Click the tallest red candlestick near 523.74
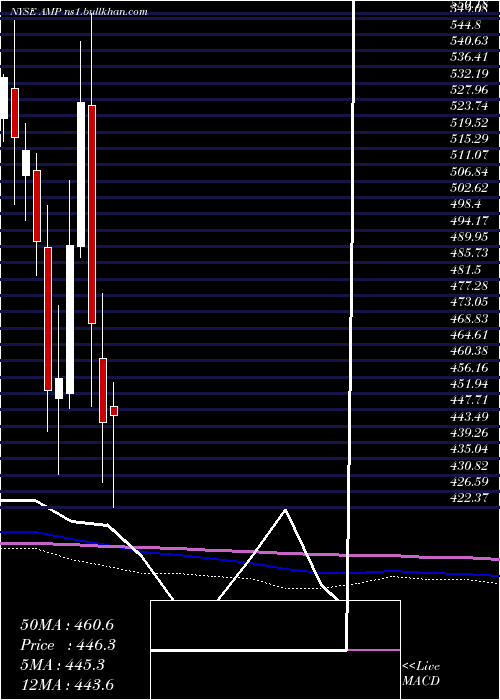The image size is (500, 700). (92, 214)
